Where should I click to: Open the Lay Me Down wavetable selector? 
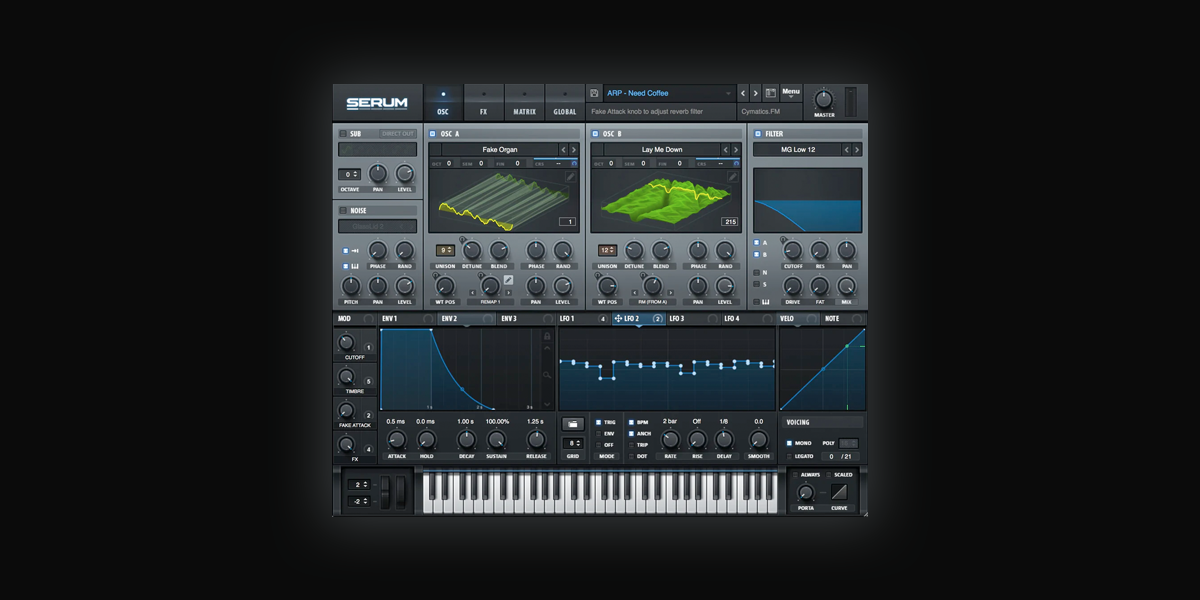(661, 150)
